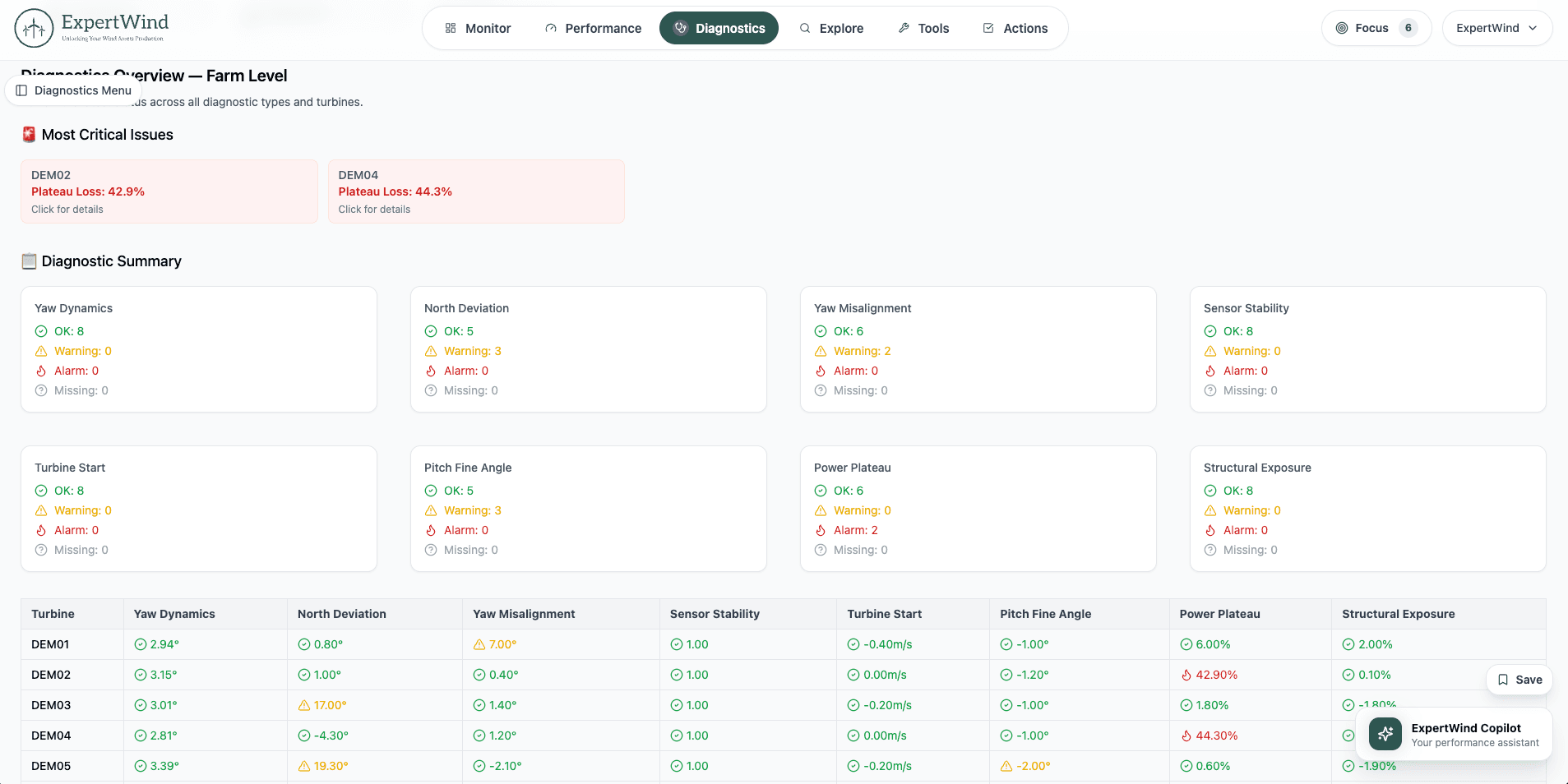Click the Save bookmark icon
This screenshot has height=784, width=1568.
pyautogui.click(x=1502, y=680)
